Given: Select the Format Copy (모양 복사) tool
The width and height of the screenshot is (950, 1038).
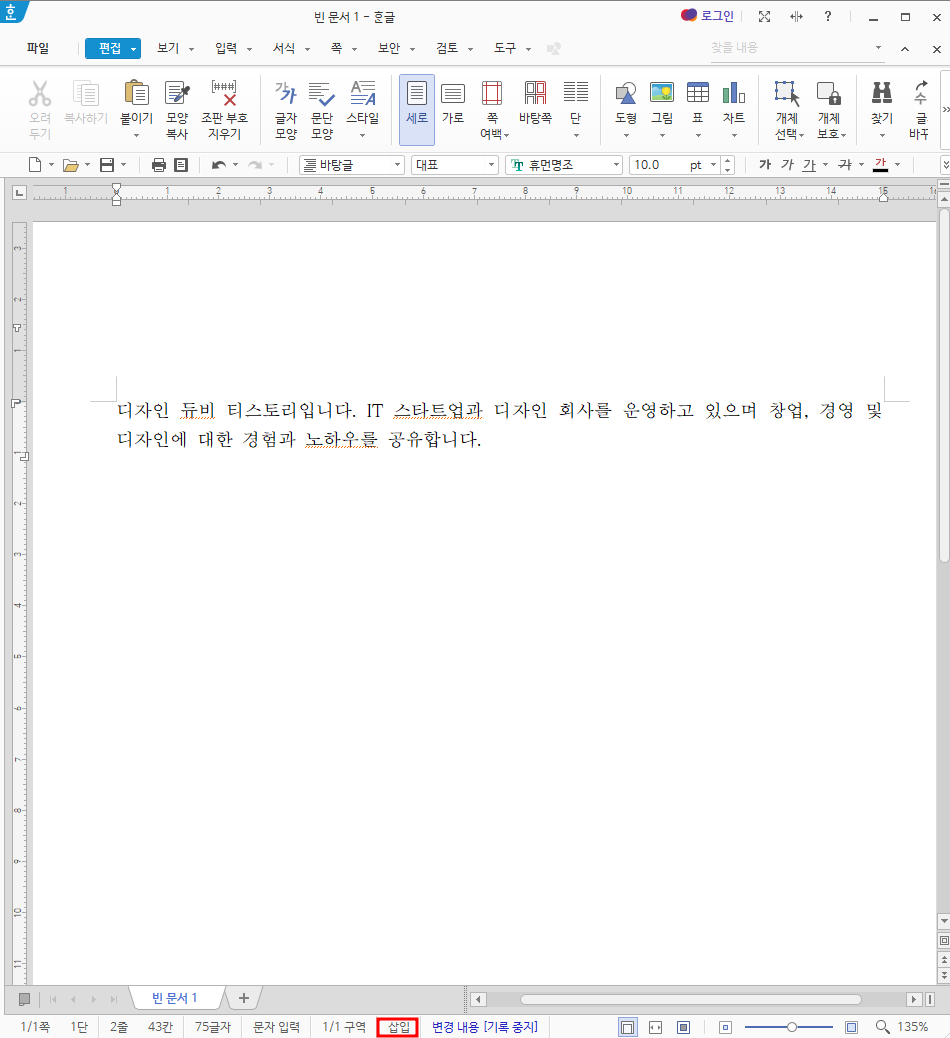Looking at the screenshot, I should 177,109.
